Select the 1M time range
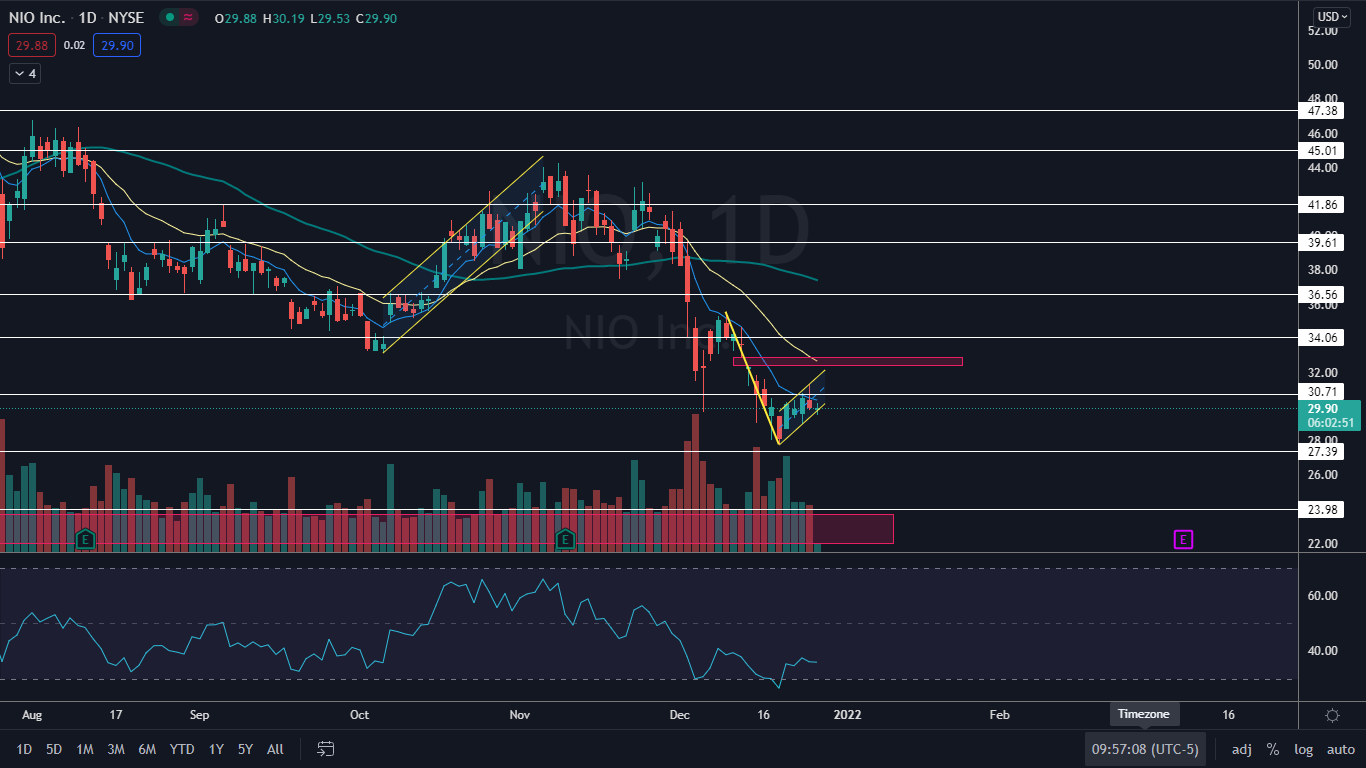 click(x=85, y=749)
